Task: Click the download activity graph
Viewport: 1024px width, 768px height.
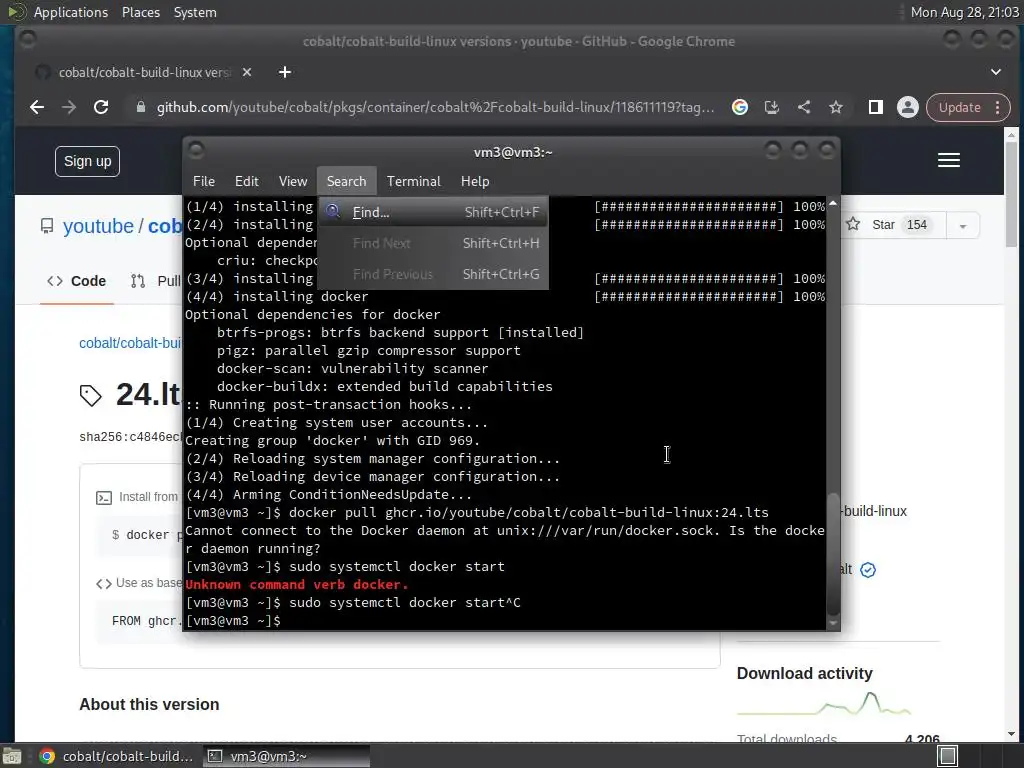Action: 824,704
